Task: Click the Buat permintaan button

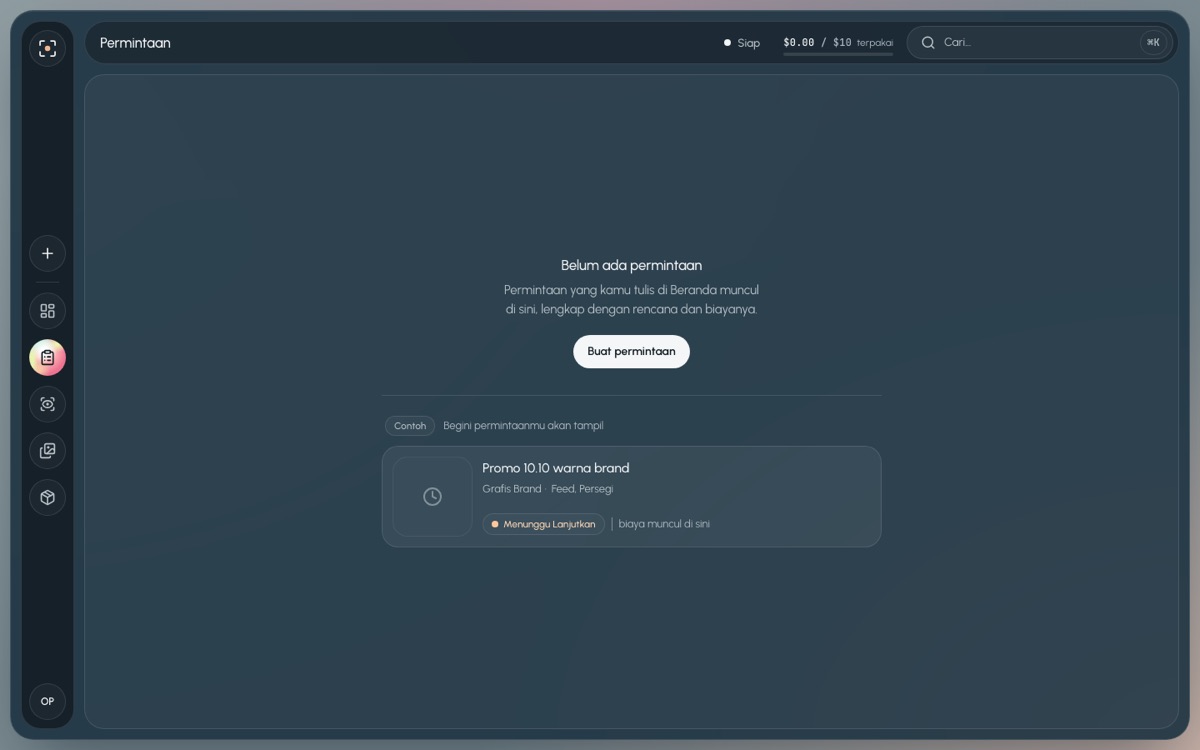Action: [x=631, y=352]
